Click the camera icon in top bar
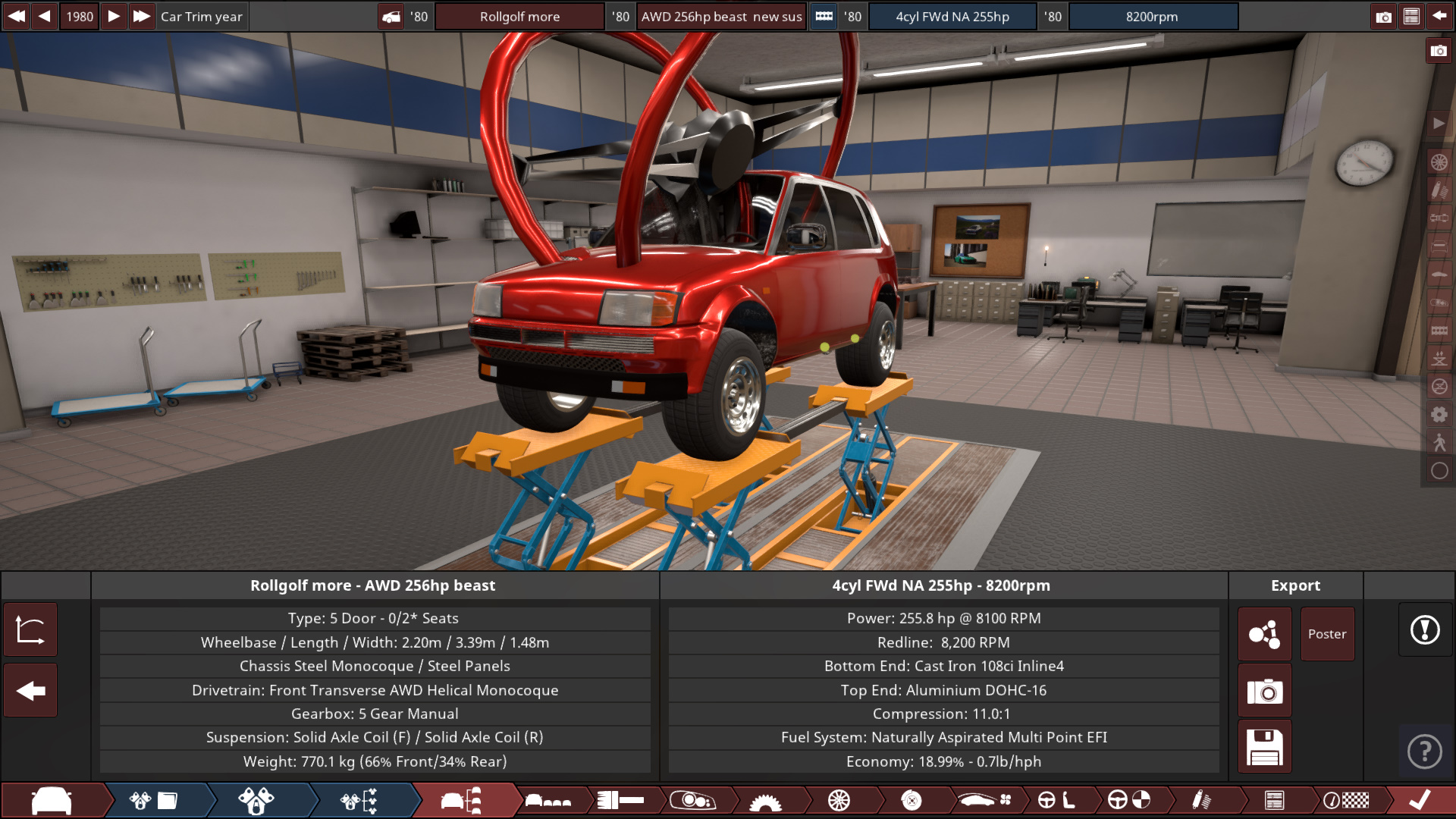1456x819 pixels. pyautogui.click(x=1384, y=16)
